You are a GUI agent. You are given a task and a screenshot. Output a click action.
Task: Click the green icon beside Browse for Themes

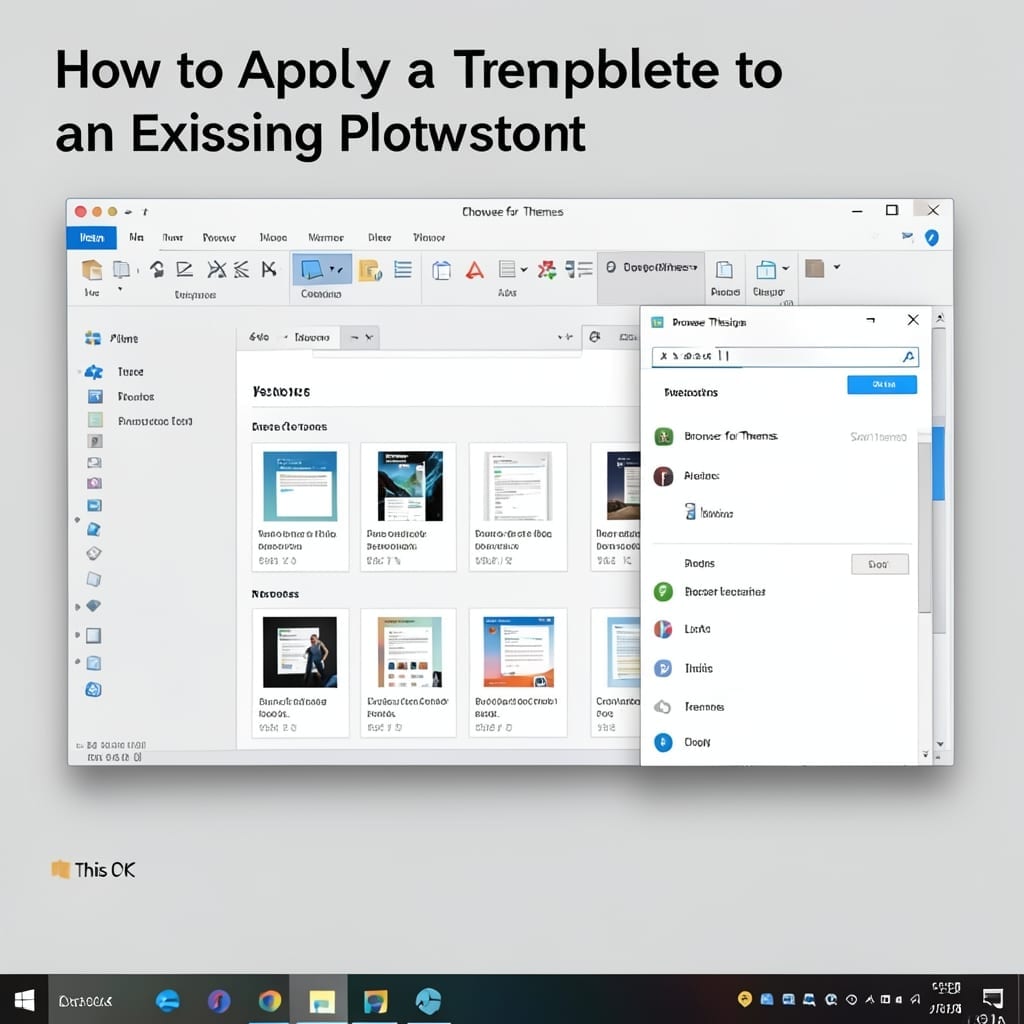pyautogui.click(x=664, y=436)
